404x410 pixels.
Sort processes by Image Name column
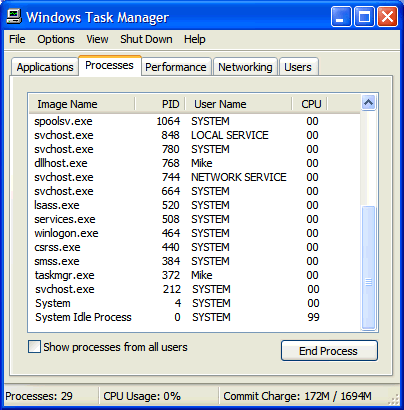82,104
